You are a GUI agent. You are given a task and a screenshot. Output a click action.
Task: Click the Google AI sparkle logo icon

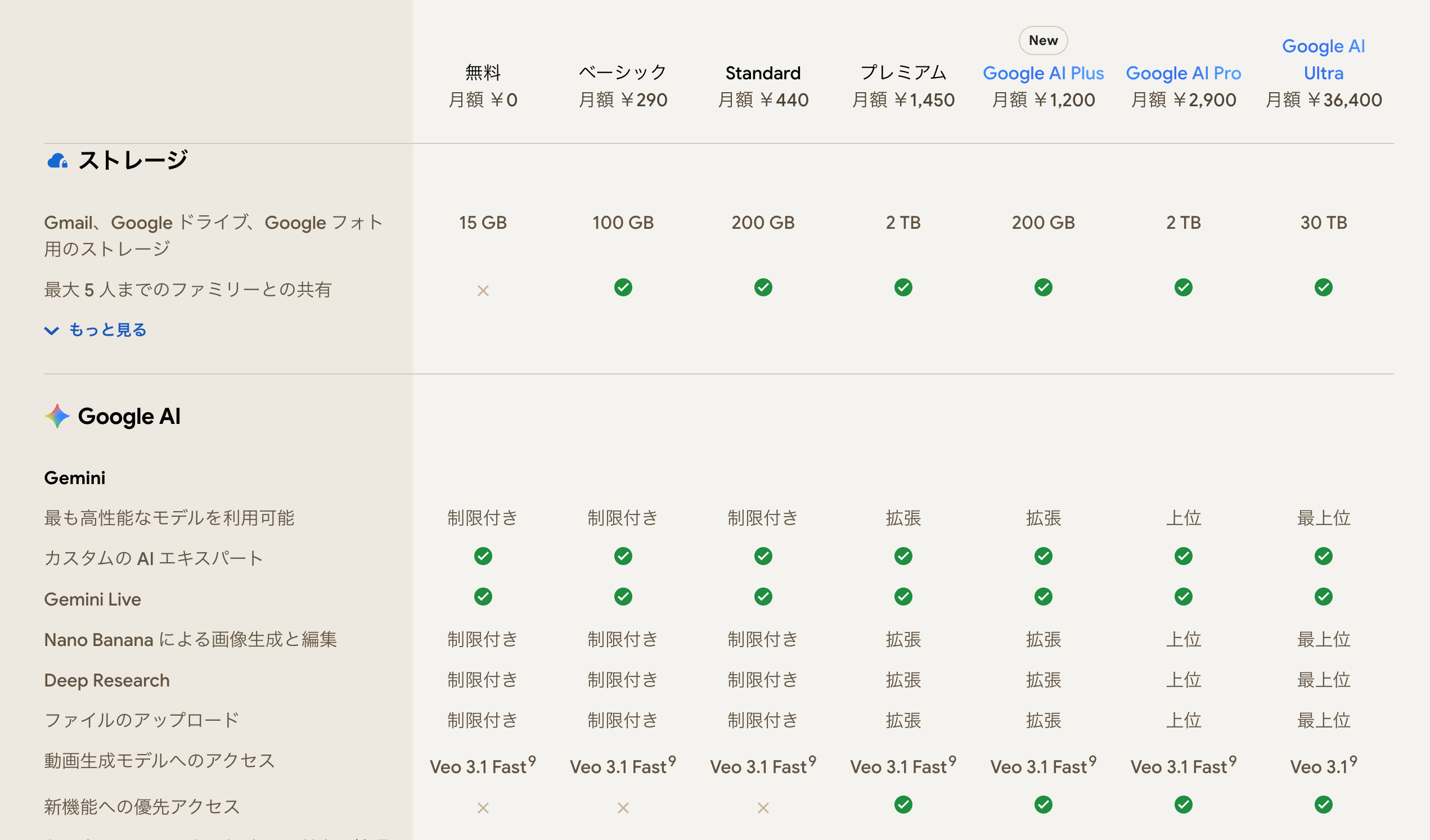pyautogui.click(x=57, y=416)
